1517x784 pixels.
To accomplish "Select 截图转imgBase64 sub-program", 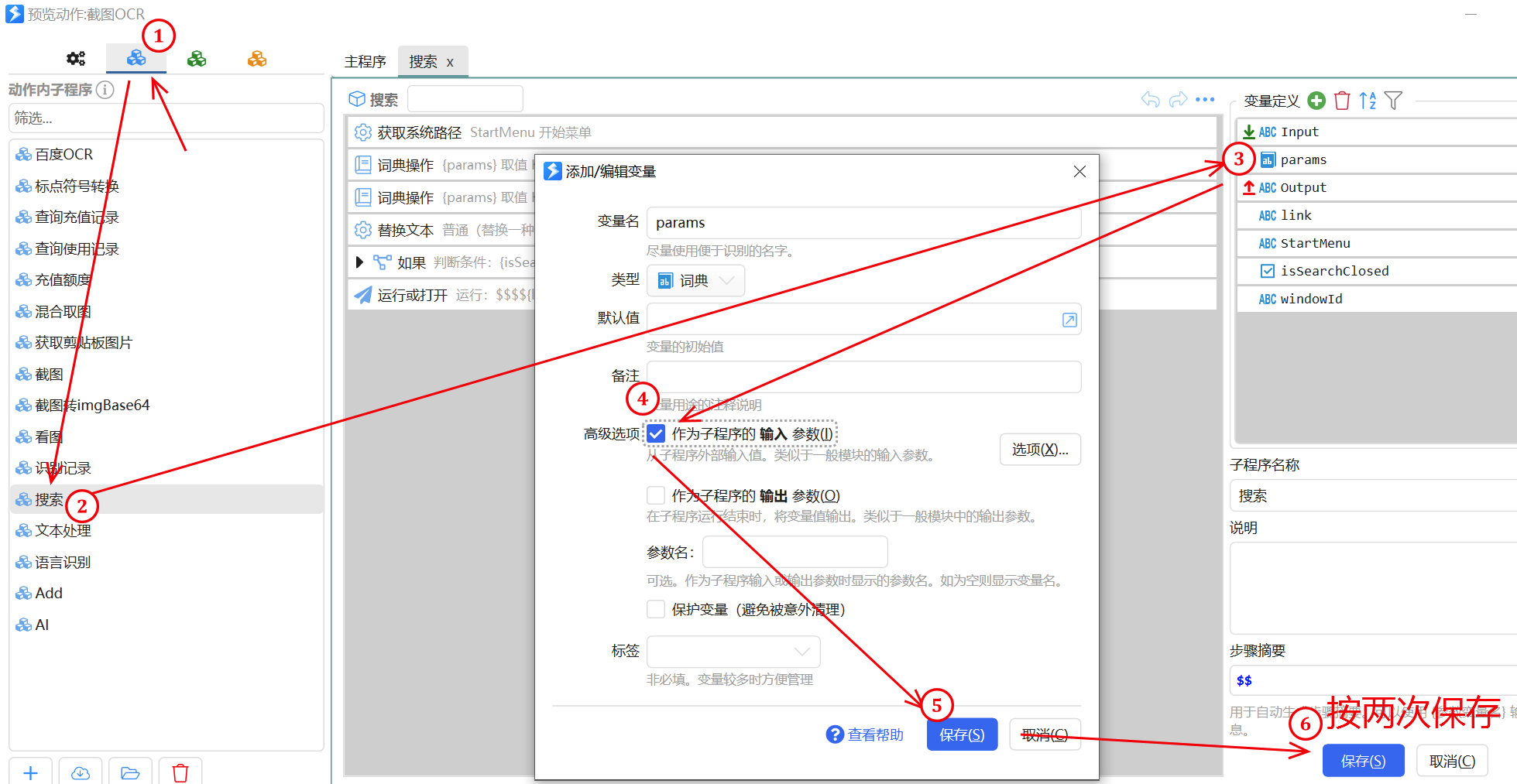I will coord(166,405).
